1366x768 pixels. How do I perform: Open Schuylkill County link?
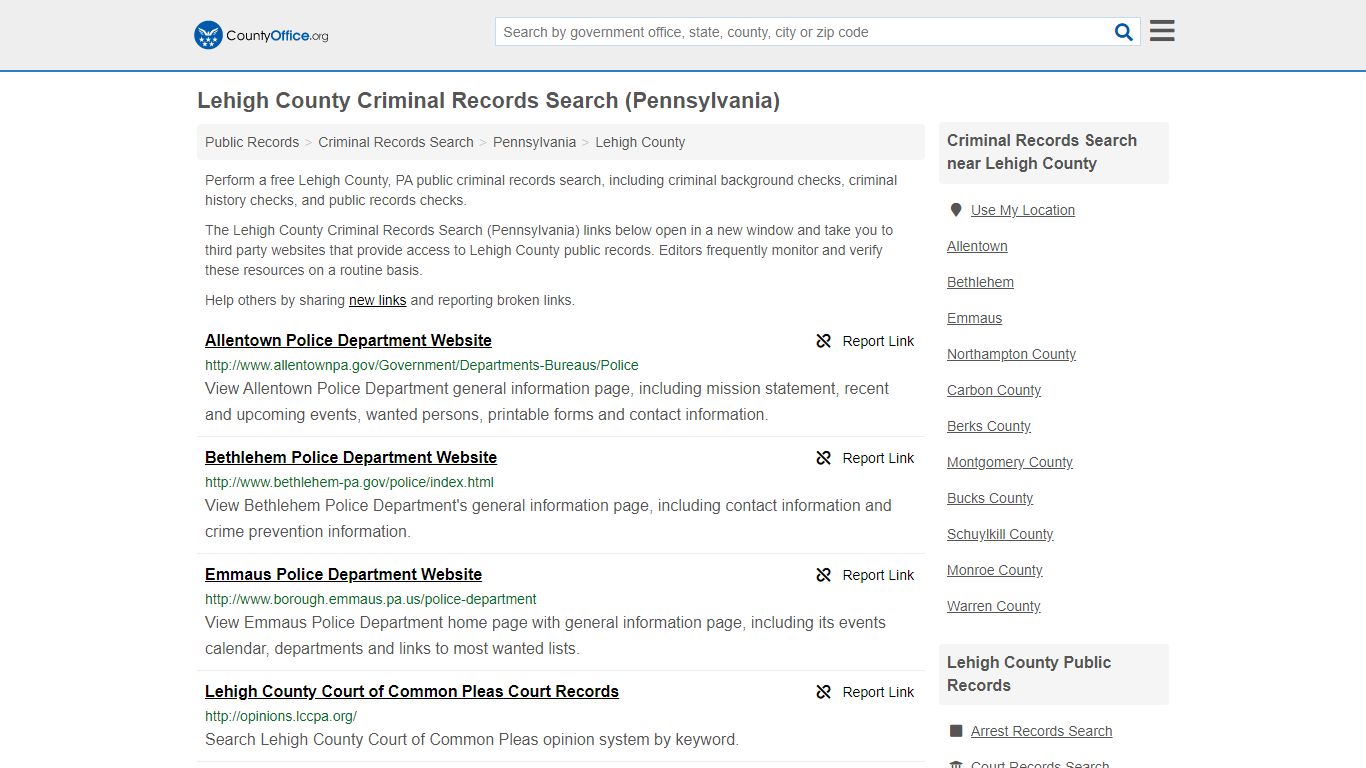tap(1000, 534)
